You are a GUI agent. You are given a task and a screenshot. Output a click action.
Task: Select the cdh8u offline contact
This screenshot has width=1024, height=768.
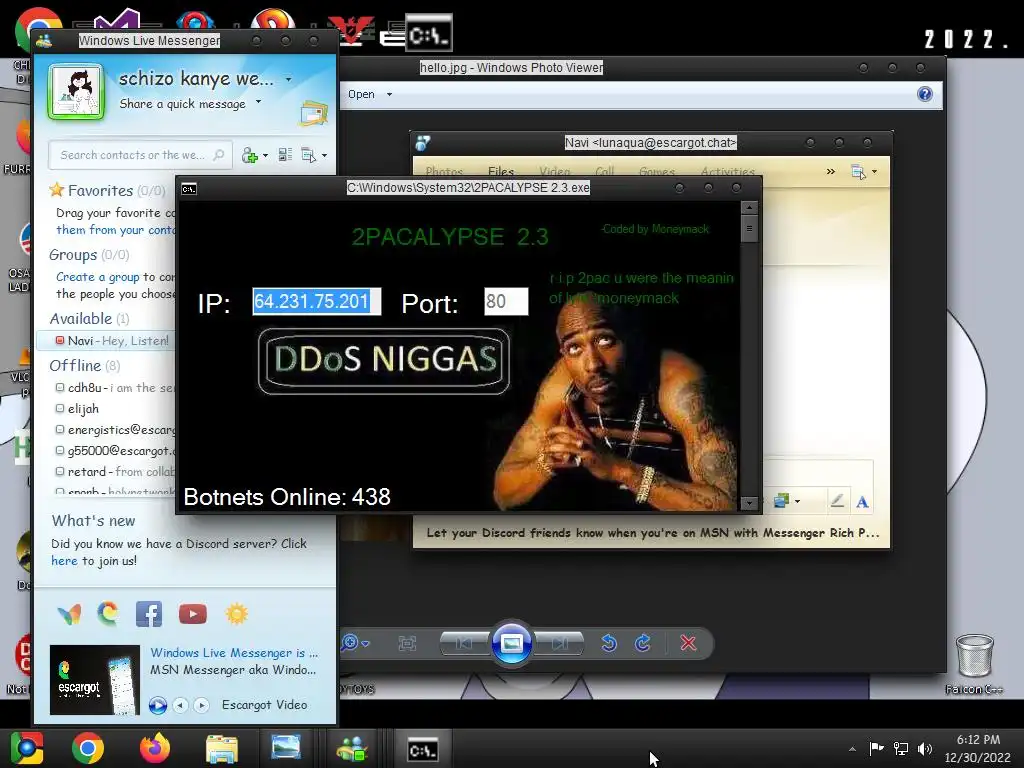[x=114, y=387]
